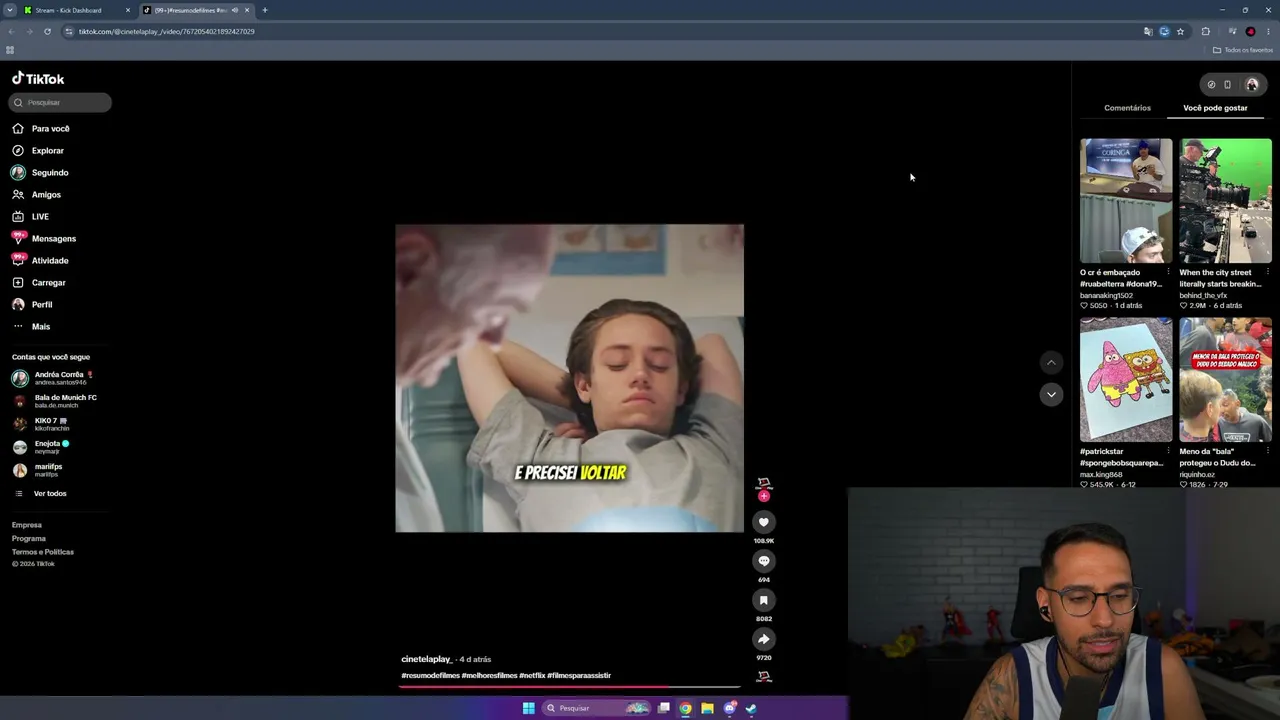Viewport: 1280px width, 720px height.
Task: Click the phone icon in top-right pill
Action: [1228, 85]
